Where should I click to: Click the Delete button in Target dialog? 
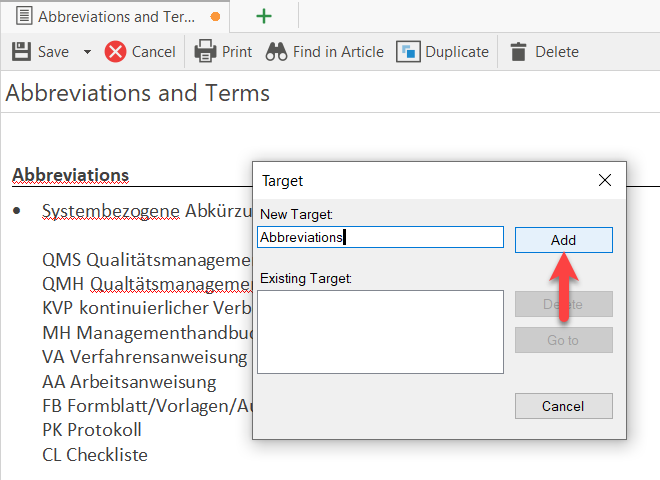pos(563,304)
